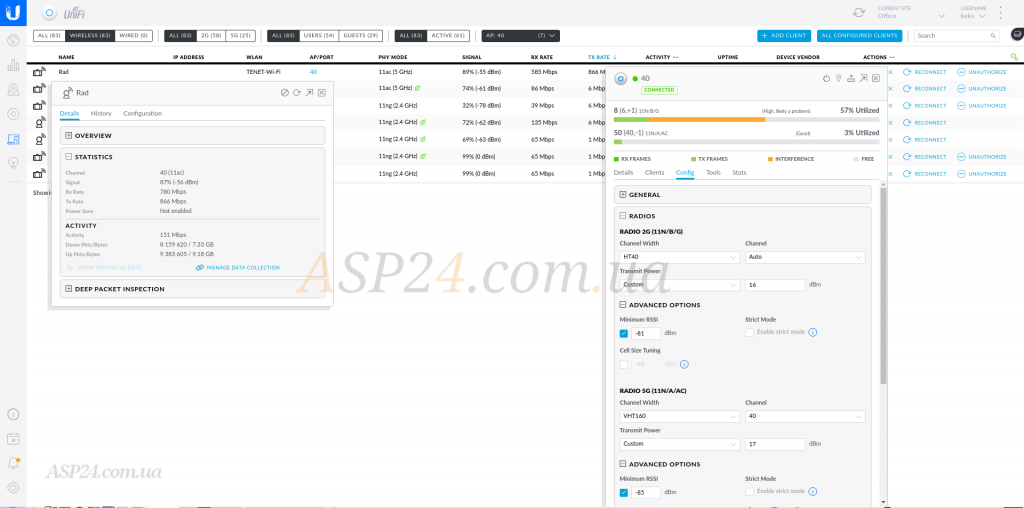Open the Radio 2G Channel Width dropdown
1024x508 pixels.
(678, 257)
